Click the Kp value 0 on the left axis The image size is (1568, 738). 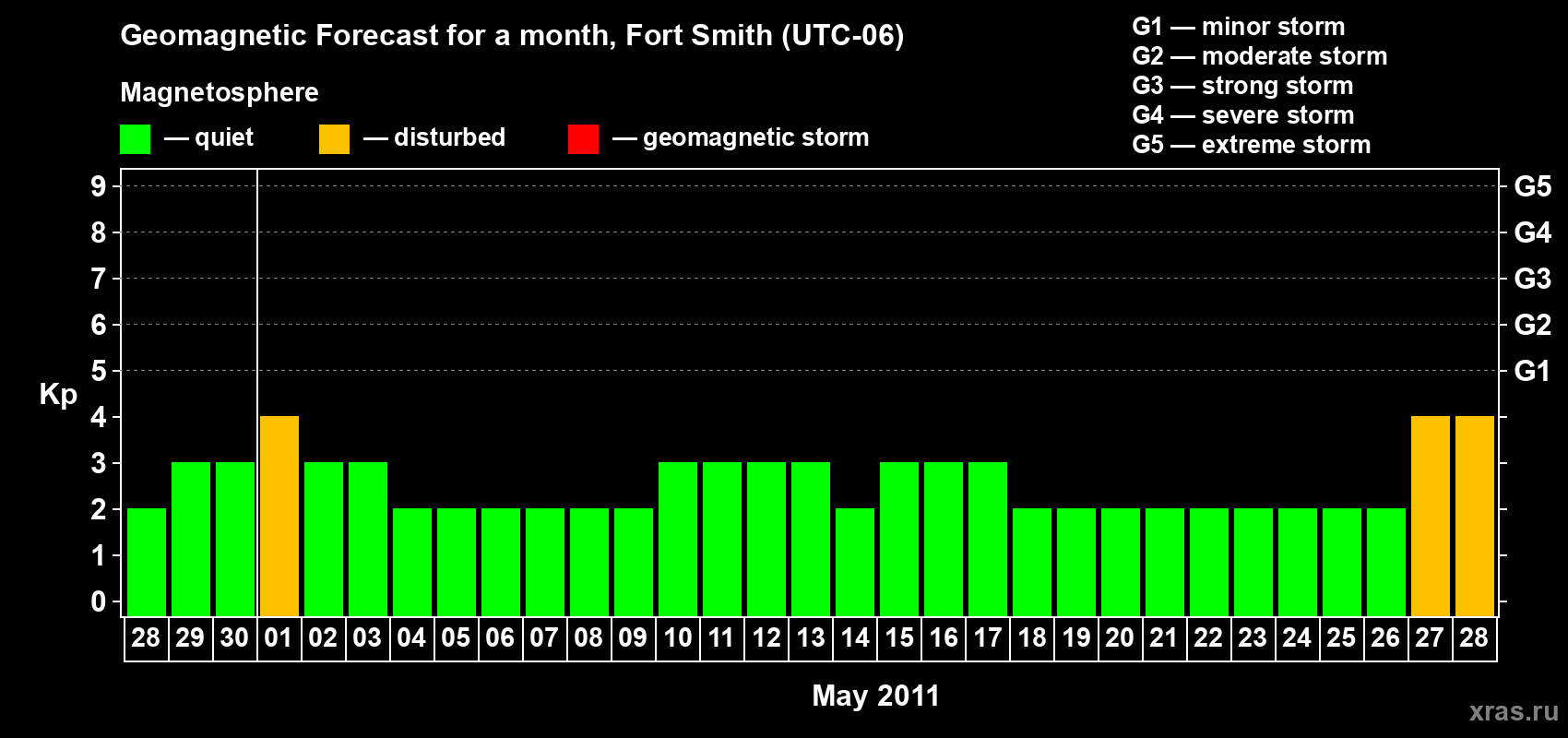99,601
